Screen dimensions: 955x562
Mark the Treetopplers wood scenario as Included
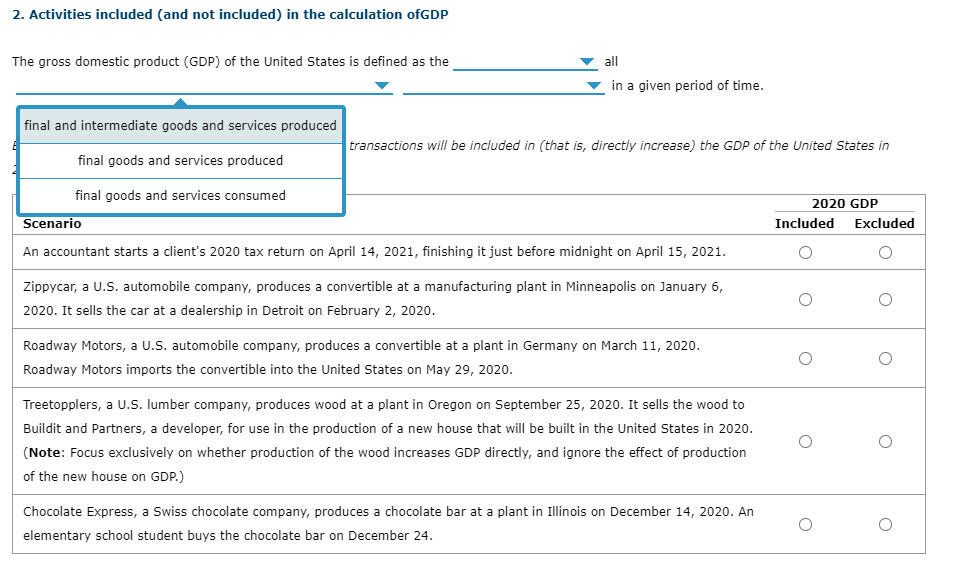(805, 441)
